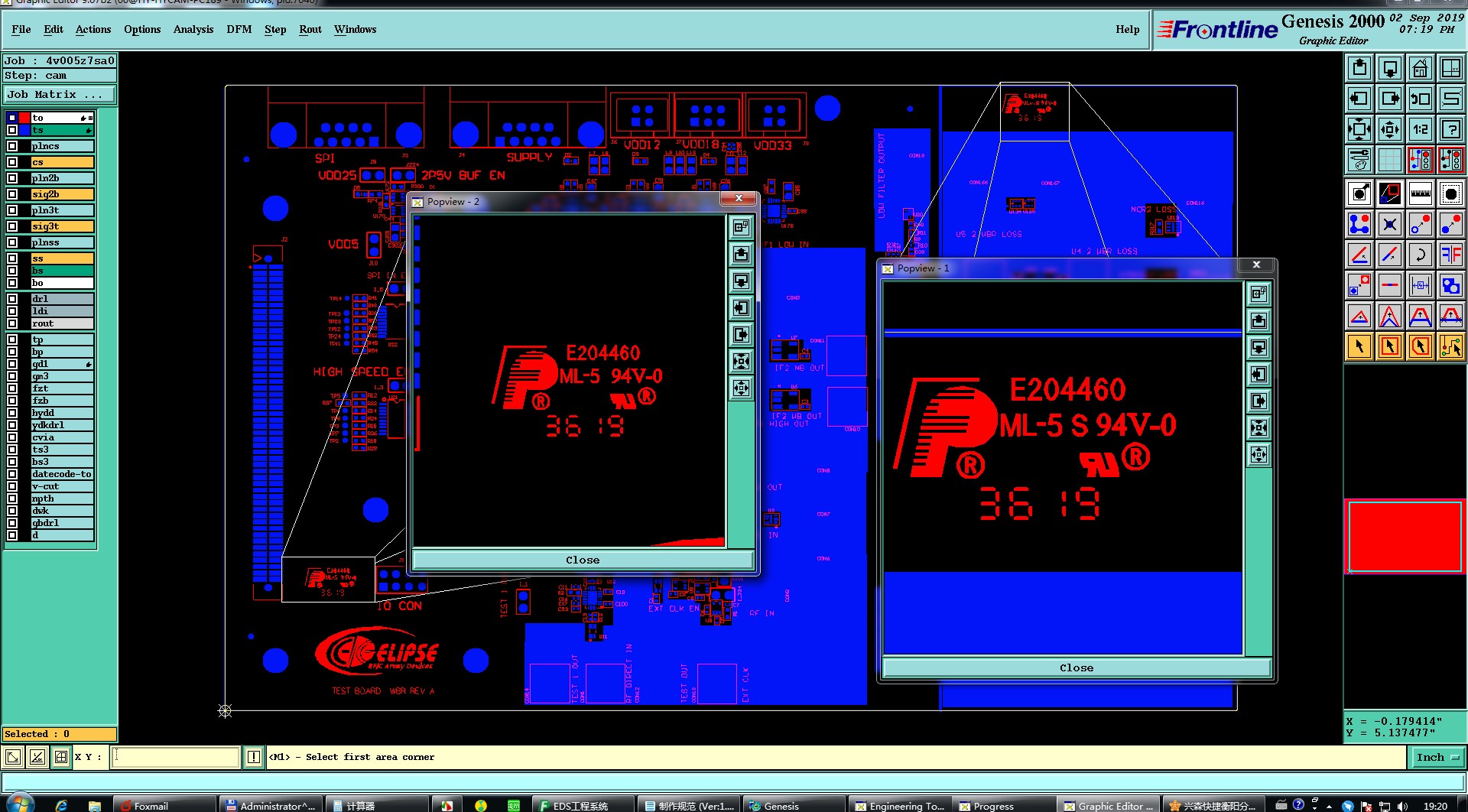Screen dimensions: 1468x812
Task: Select the sig3t layer row
Action: click(x=62, y=226)
